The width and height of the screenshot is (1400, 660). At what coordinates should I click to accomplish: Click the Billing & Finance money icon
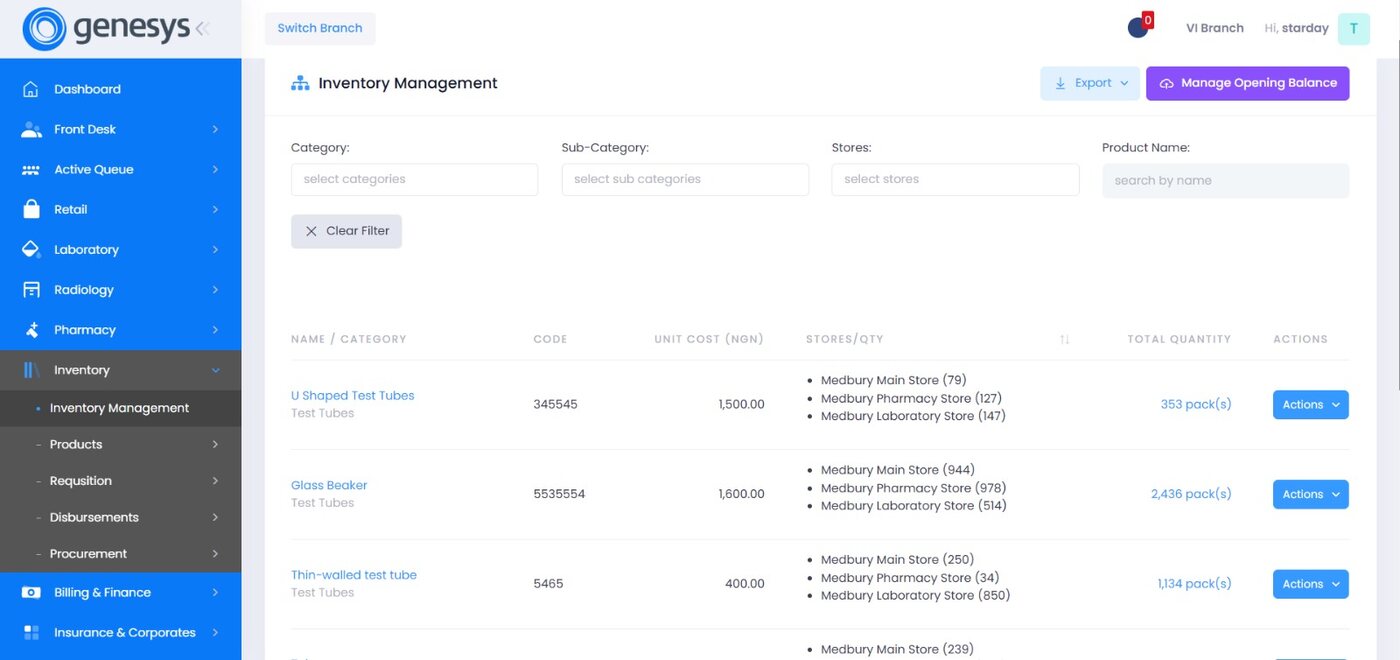click(x=31, y=592)
